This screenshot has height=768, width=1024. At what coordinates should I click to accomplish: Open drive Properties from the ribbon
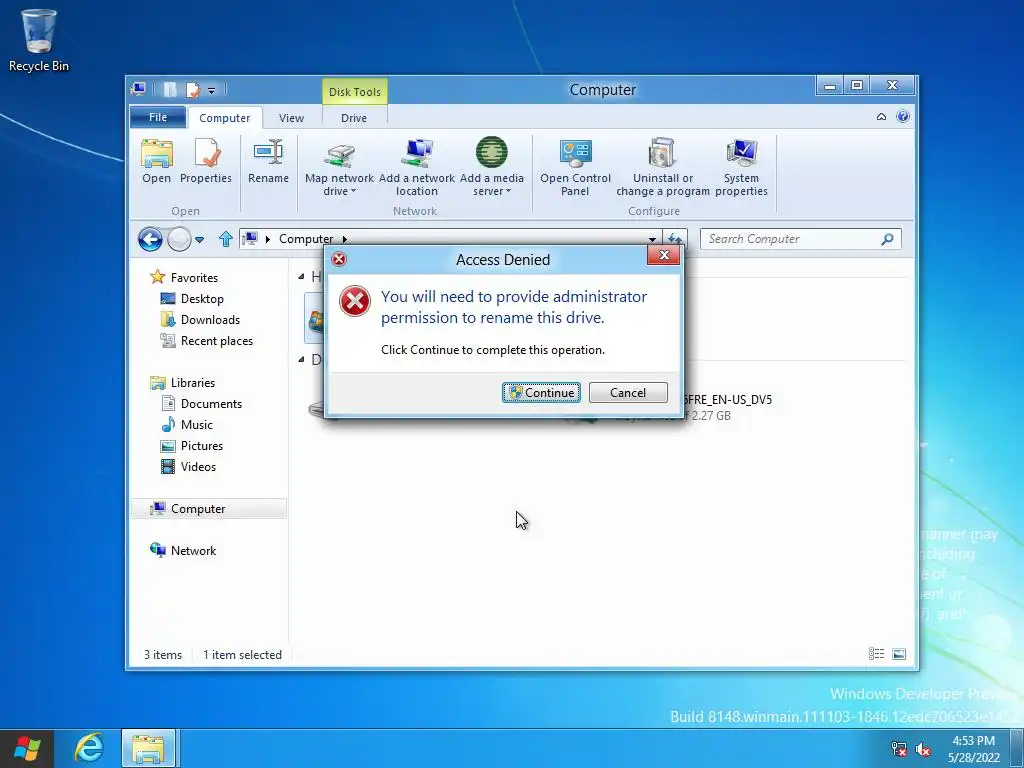point(206,161)
